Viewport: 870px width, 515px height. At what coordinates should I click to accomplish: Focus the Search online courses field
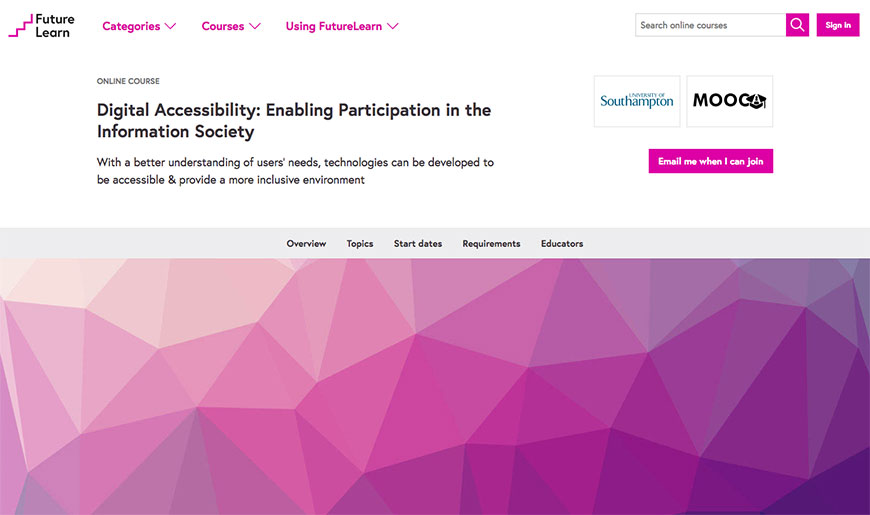pyautogui.click(x=710, y=25)
